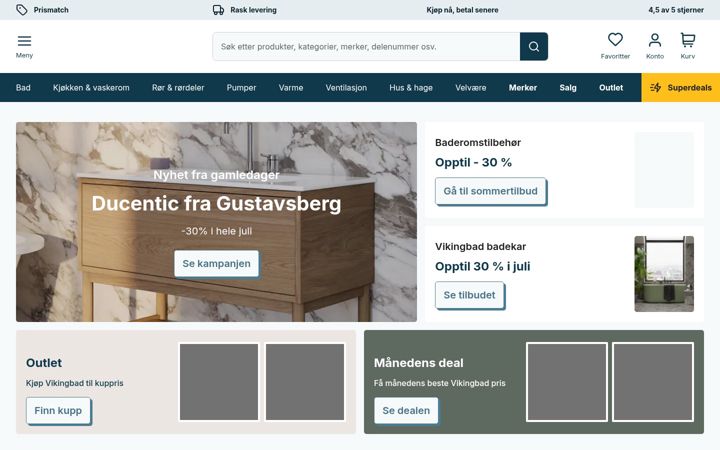This screenshot has height=450, width=720.
Task: Go to Salg in navigation bar
Action: click(x=568, y=88)
